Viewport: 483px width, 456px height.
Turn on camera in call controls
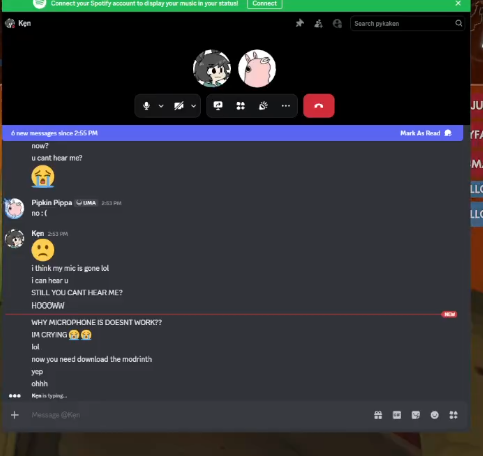click(x=179, y=106)
